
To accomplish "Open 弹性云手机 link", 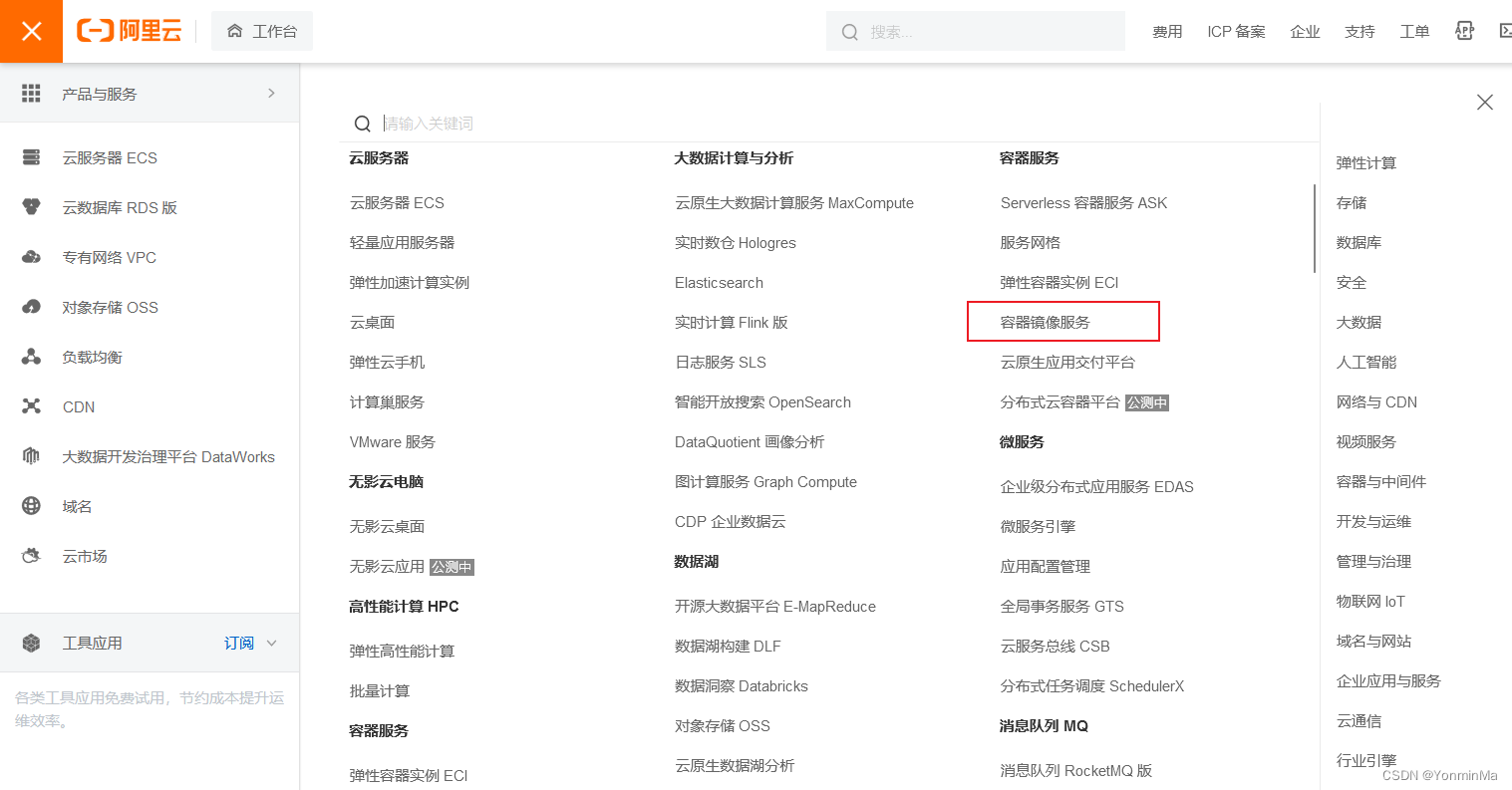I will pyautogui.click(x=387, y=362).
